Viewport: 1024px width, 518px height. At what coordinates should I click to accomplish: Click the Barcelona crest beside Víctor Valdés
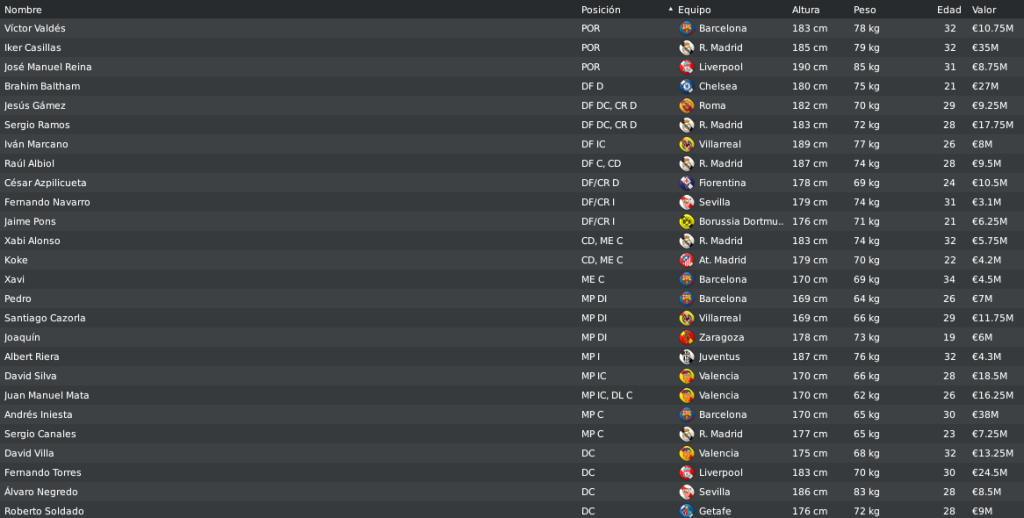pyautogui.click(x=686, y=28)
